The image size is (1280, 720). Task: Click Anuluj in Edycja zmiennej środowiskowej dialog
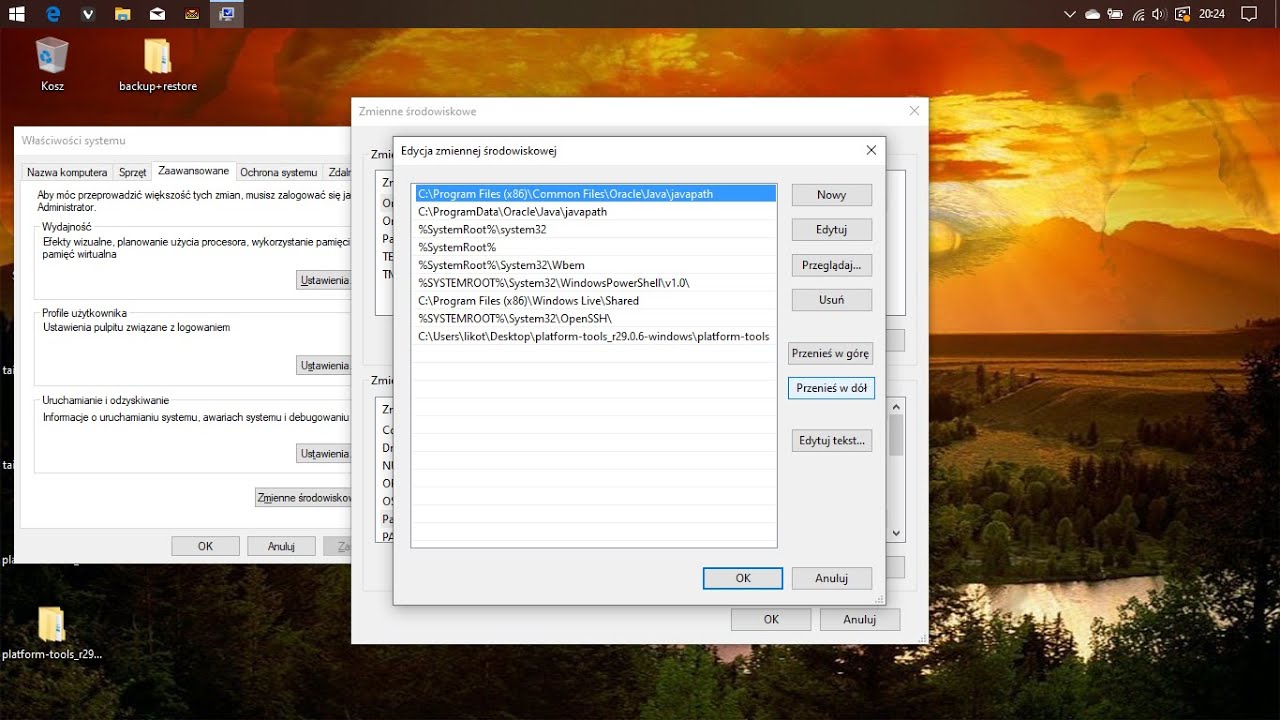coord(831,578)
